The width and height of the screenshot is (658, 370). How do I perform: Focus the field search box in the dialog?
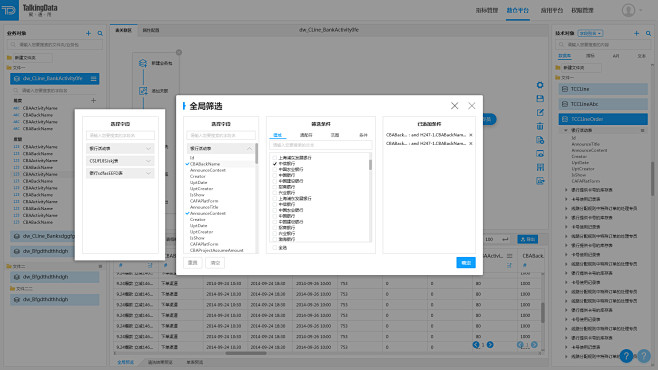(x=221, y=135)
